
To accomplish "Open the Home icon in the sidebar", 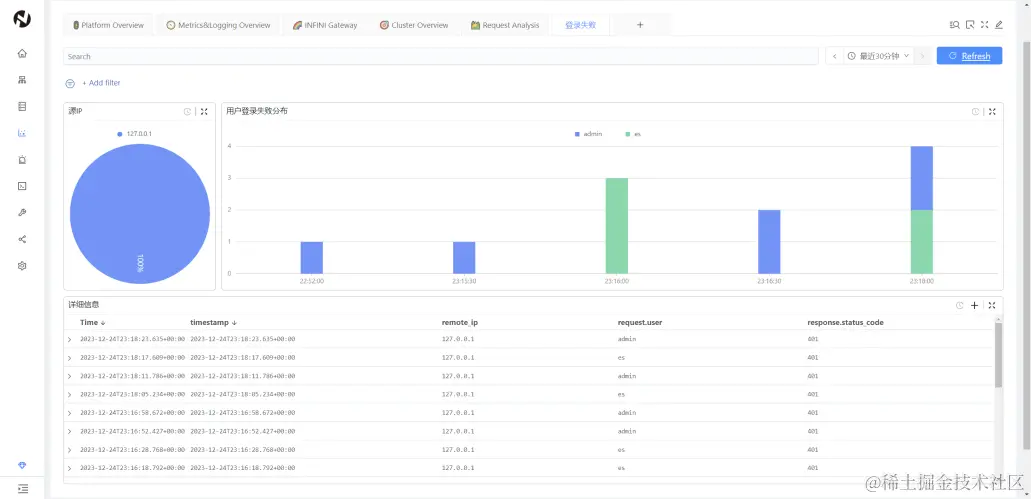I will click(x=22, y=53).
